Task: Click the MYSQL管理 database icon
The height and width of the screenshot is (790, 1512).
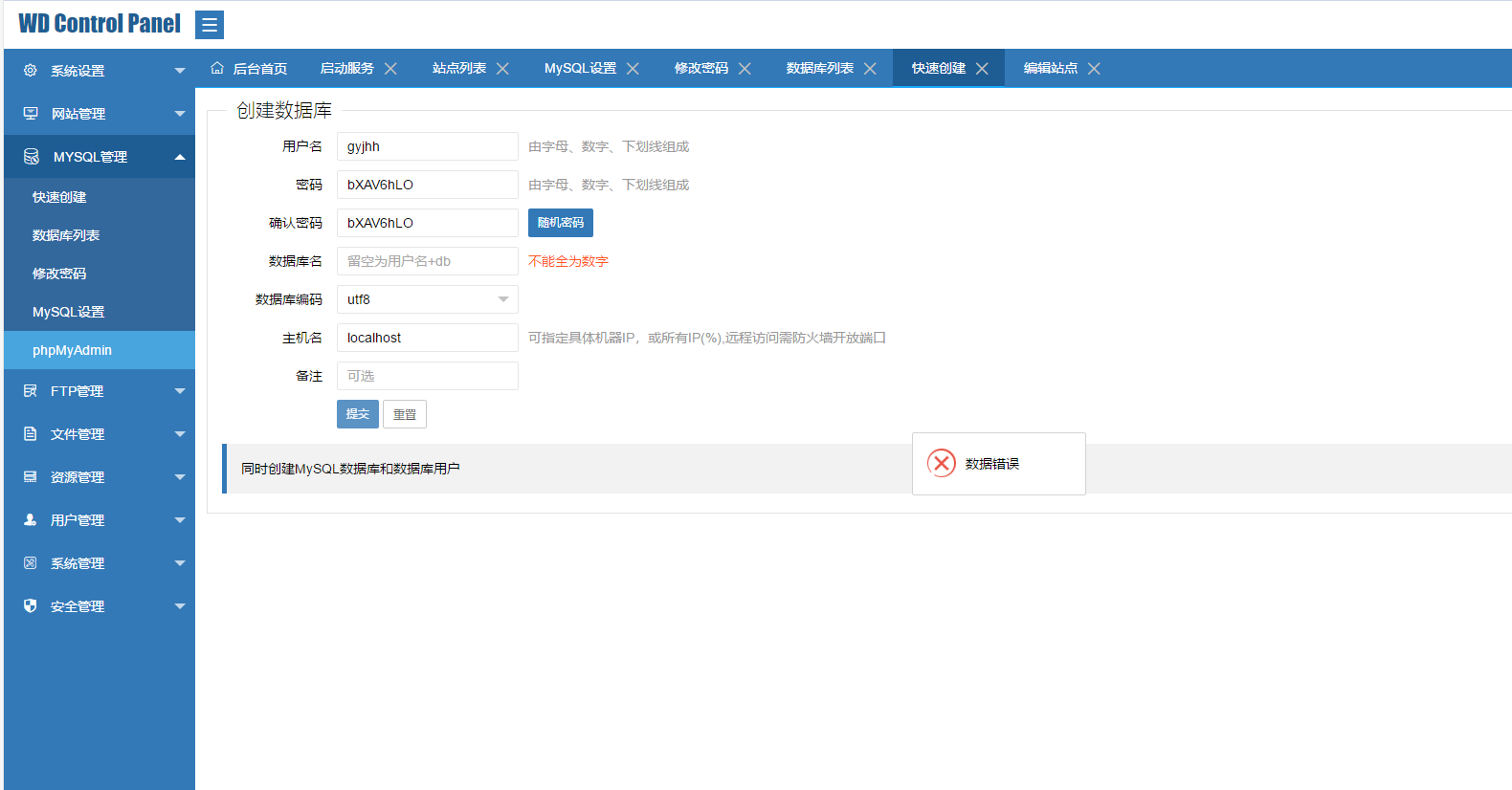Action: pyautogui.click(x=32, y=157)
